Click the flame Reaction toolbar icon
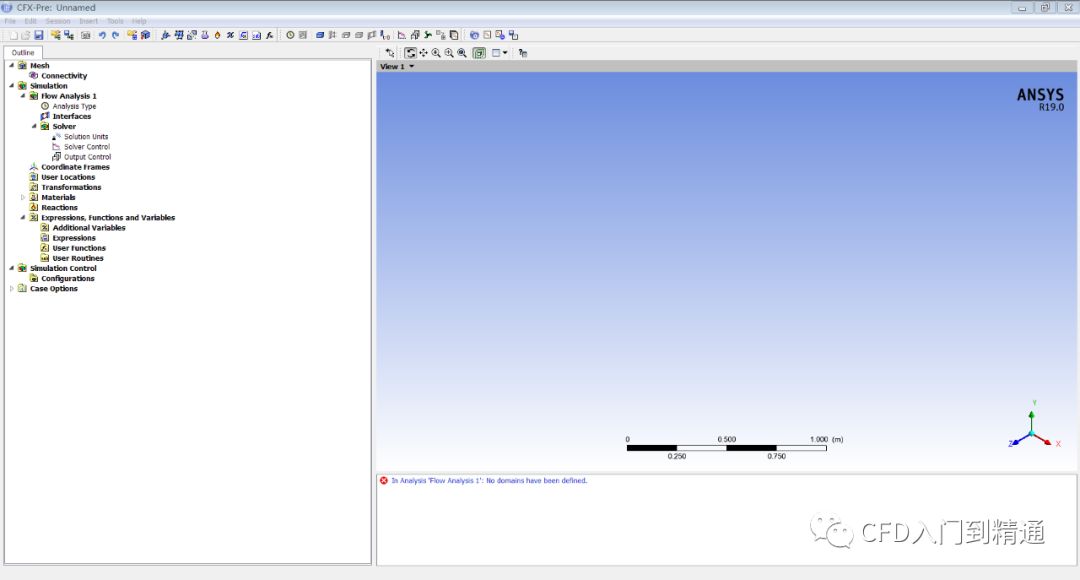Screen dimensions: 1080x580 point(217,35)
